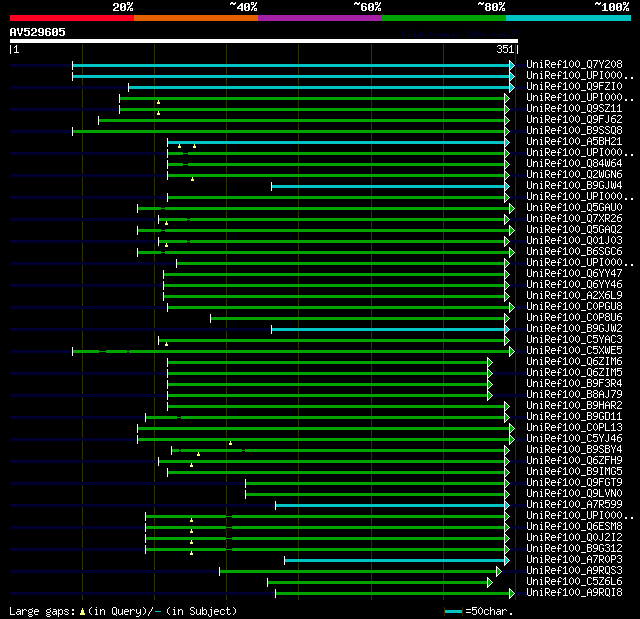Open hit UniRef100_B6SGC6

(x=574, y=252)
